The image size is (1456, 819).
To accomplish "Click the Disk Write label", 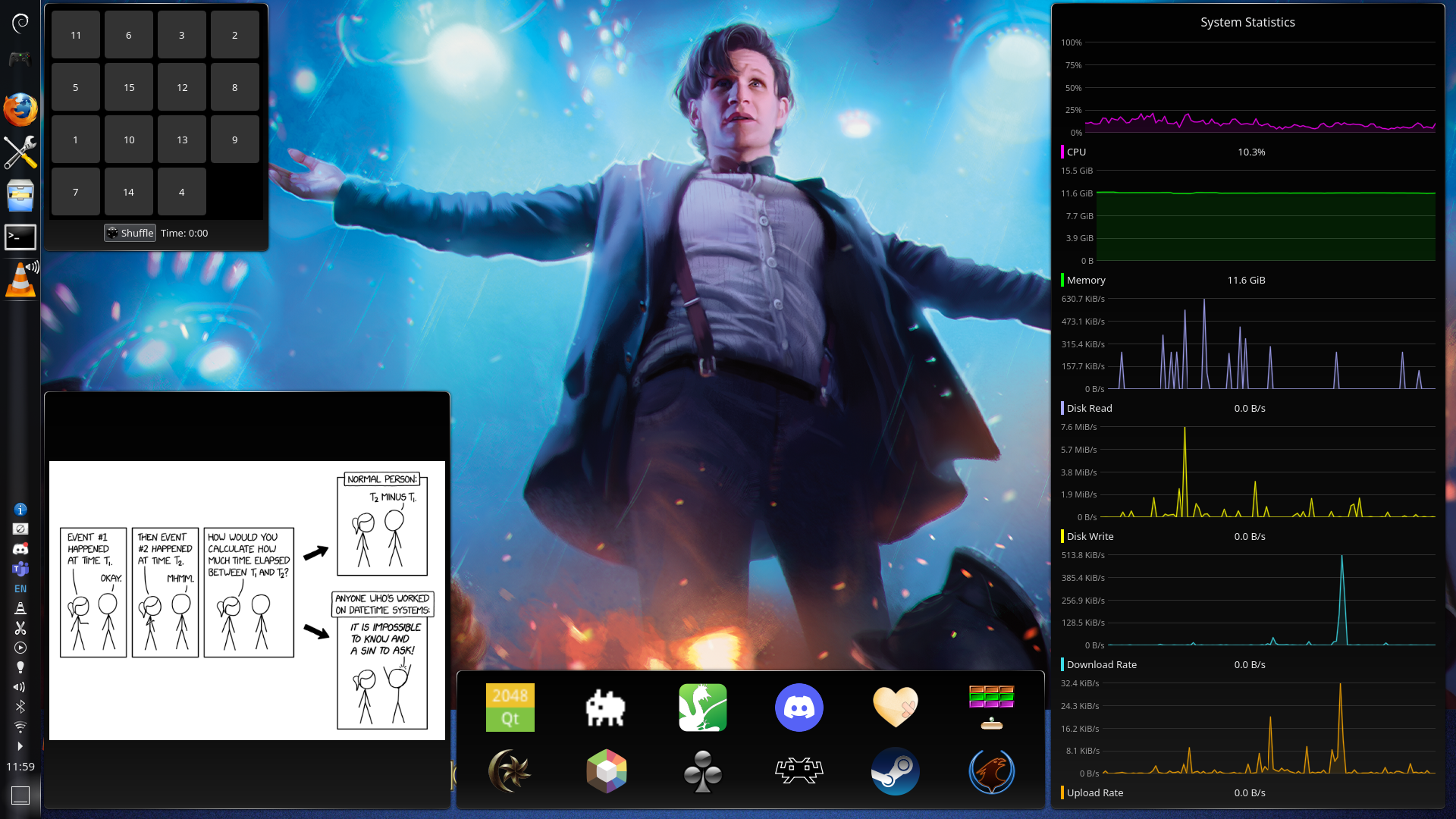I will pyautogui.click(x=1090, y=536).
